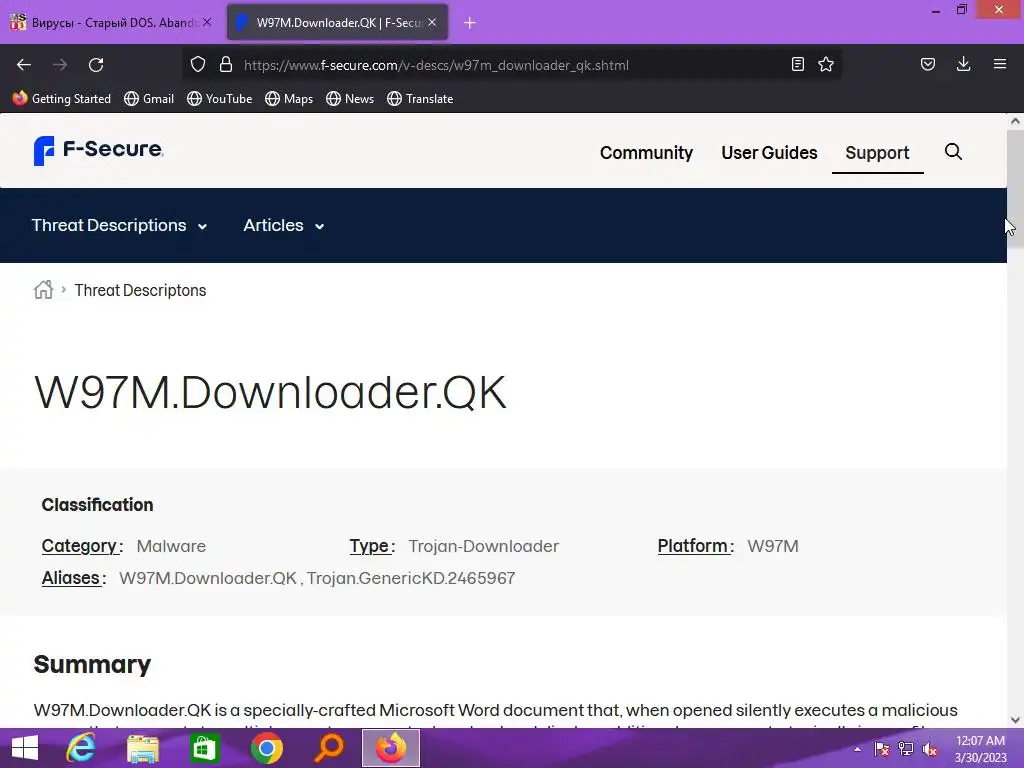
Task: Bookmark this page with the star icon
Action: (x=826, y=65)
